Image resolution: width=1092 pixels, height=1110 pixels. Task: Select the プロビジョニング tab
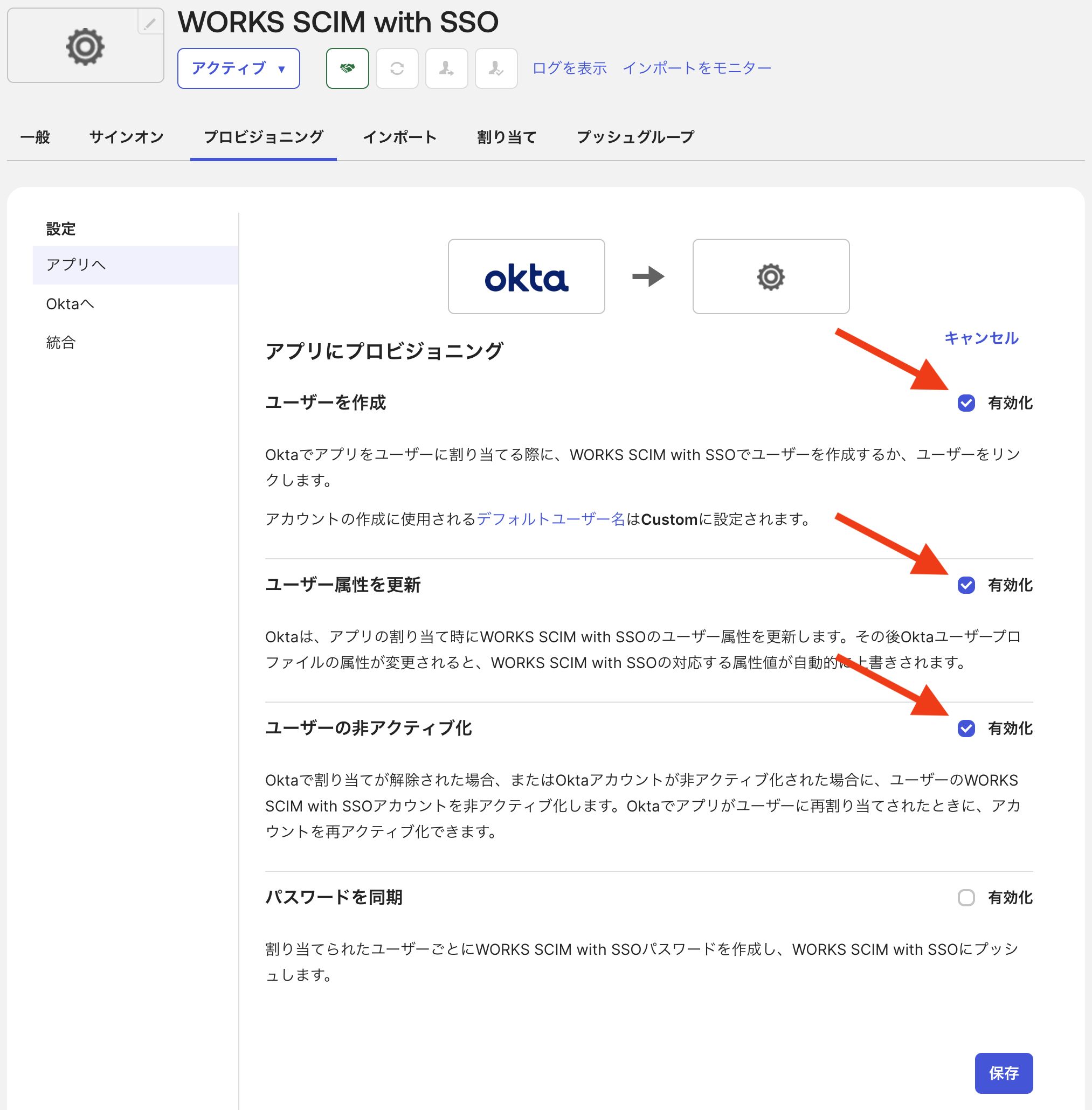[x=263, y=137]
